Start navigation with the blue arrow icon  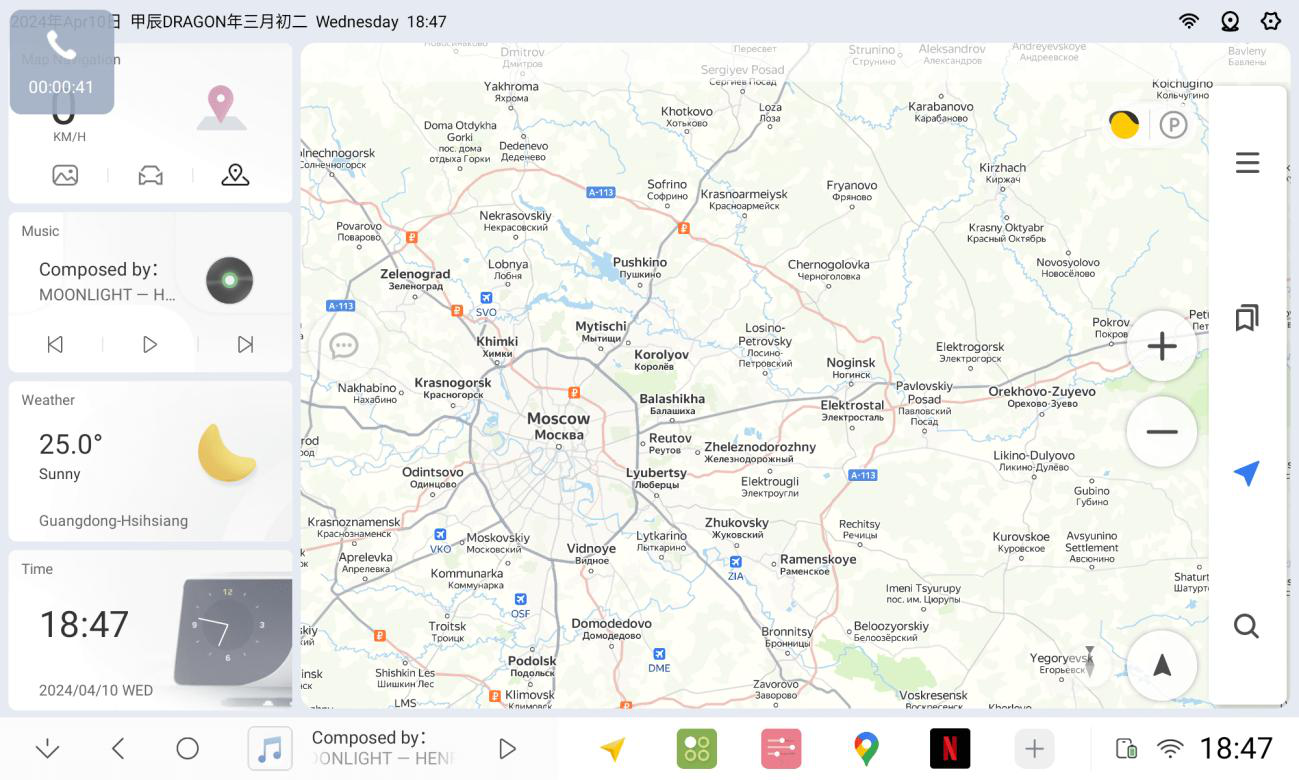(x=1246, y=473)
